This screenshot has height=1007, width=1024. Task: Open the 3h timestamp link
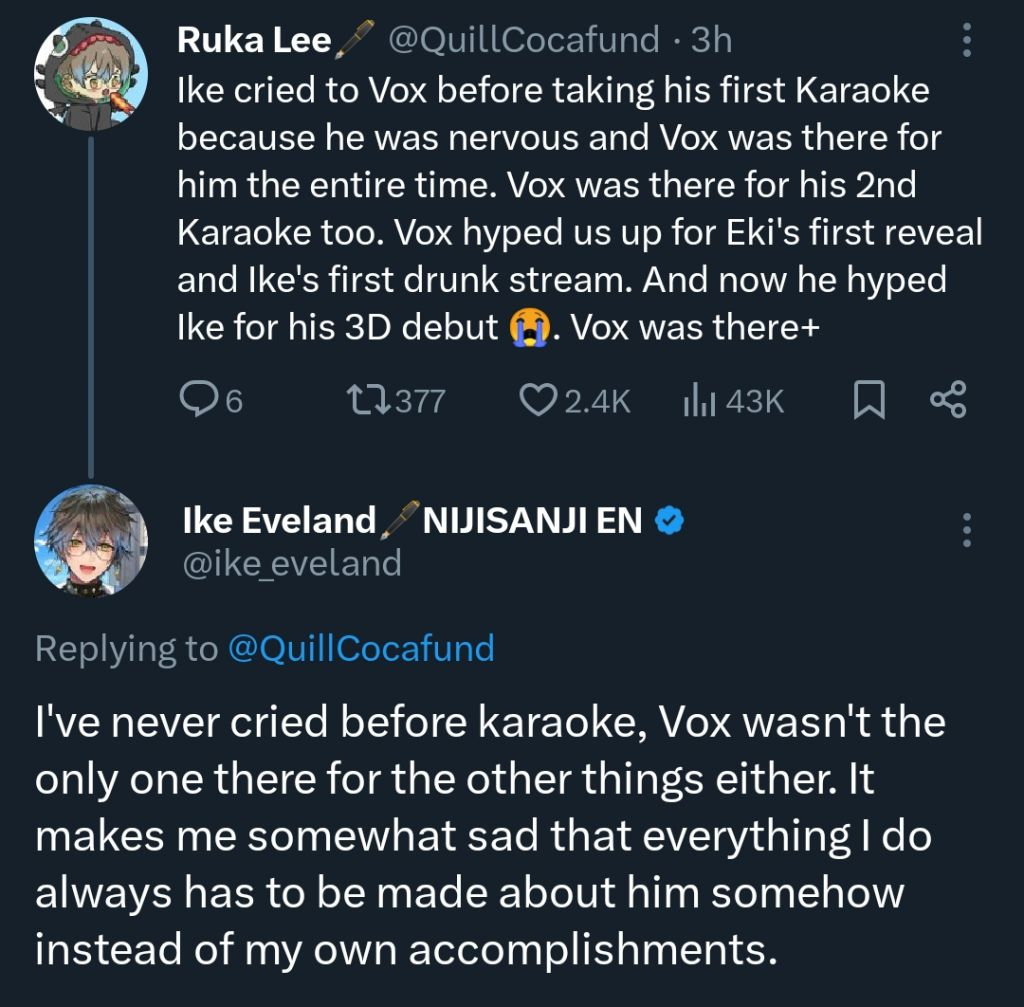click(712, 40)
